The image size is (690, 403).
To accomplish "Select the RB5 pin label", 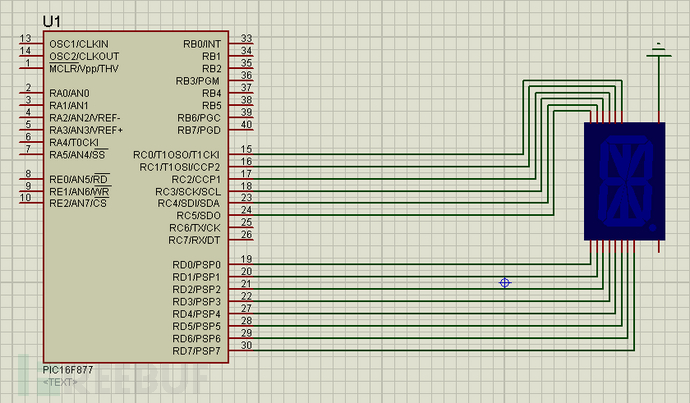I will coord(211,106).
